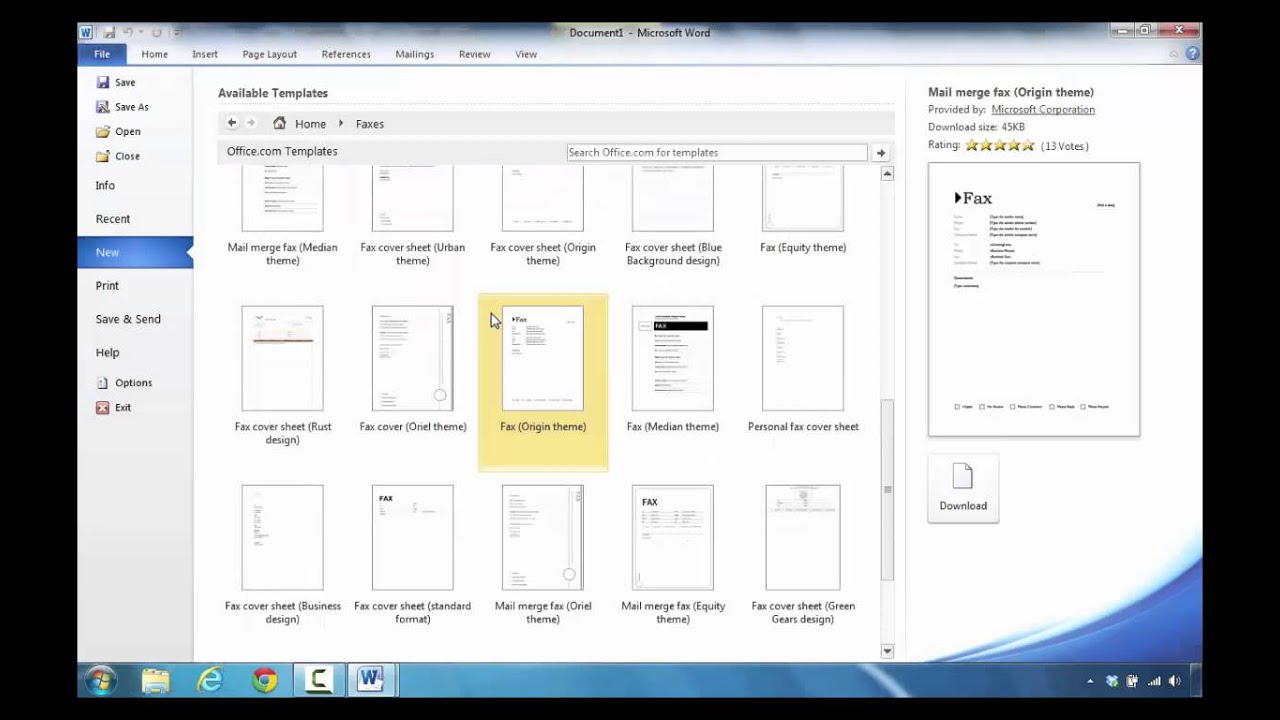Open Word Options
This screenshot has height=720, width=1280.
pyautogui.click(x=125, y=383)
